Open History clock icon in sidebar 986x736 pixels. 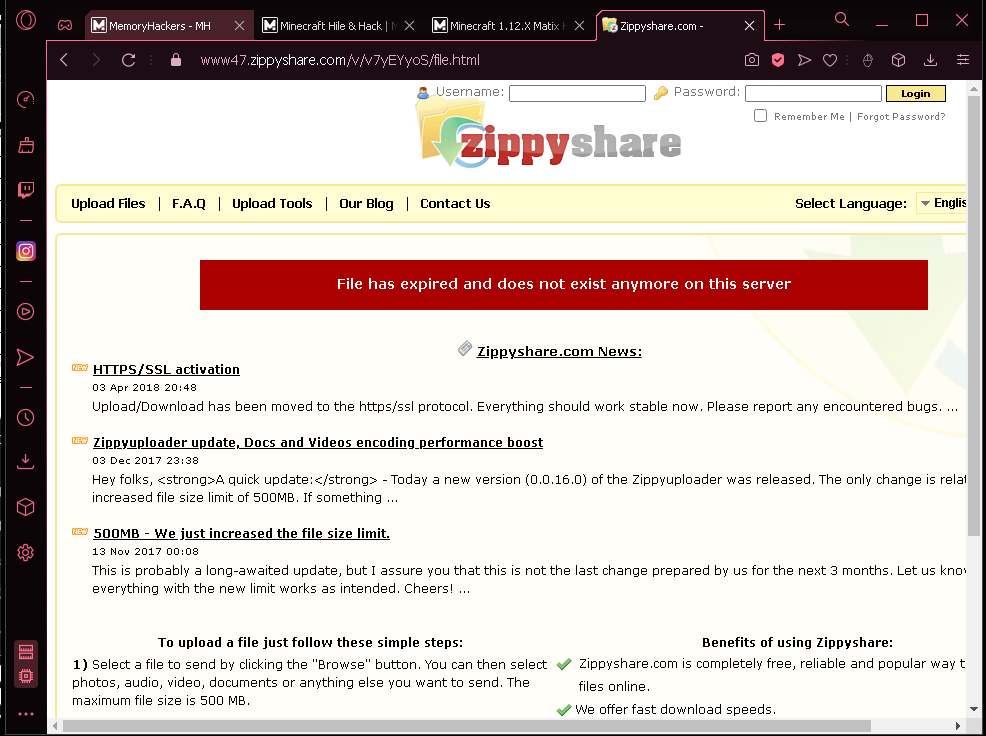tap(25, 418)
